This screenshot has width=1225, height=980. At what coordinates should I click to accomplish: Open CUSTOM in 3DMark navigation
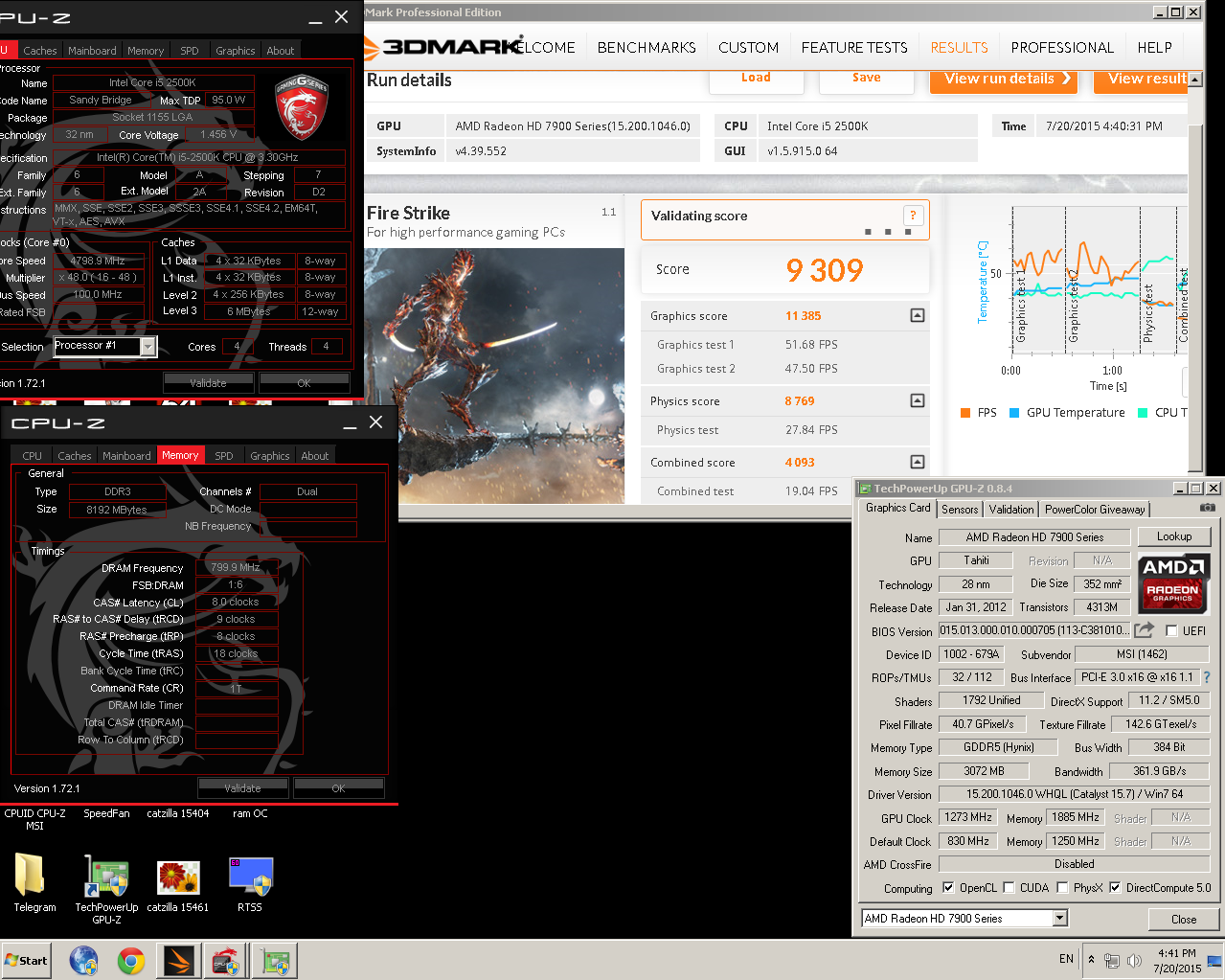(x=748, y=47)
